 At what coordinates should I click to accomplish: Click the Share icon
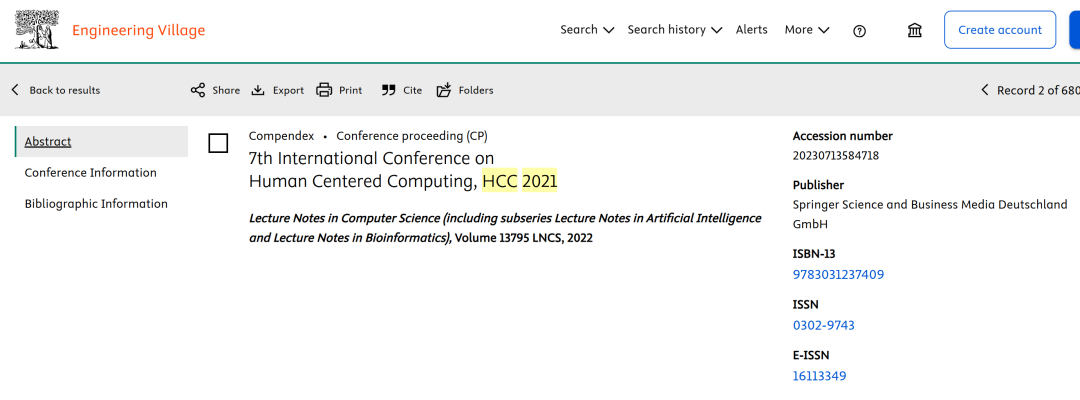(198, 90)
